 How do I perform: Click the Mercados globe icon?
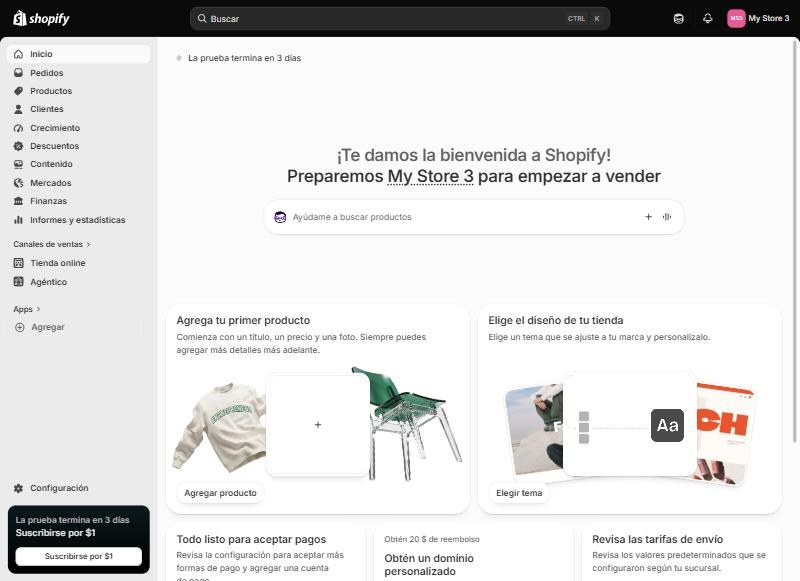coord(18,183)
